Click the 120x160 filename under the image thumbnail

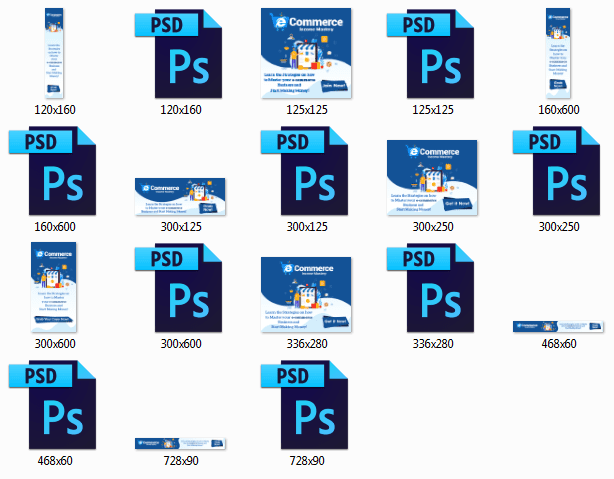[x=55, y=110]
